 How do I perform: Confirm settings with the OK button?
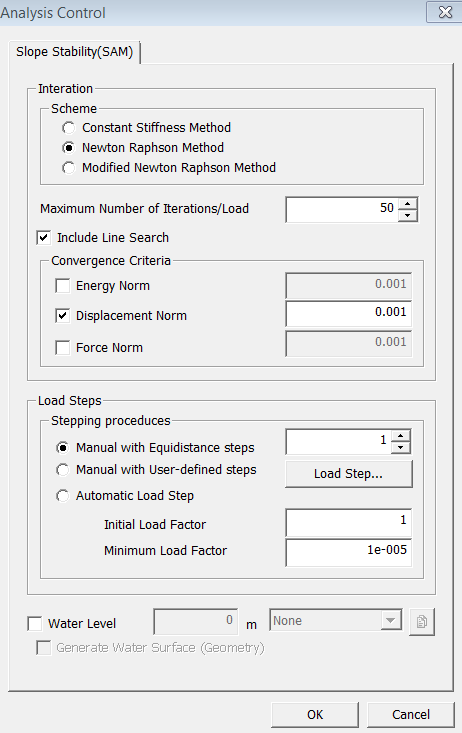(315, 714)
